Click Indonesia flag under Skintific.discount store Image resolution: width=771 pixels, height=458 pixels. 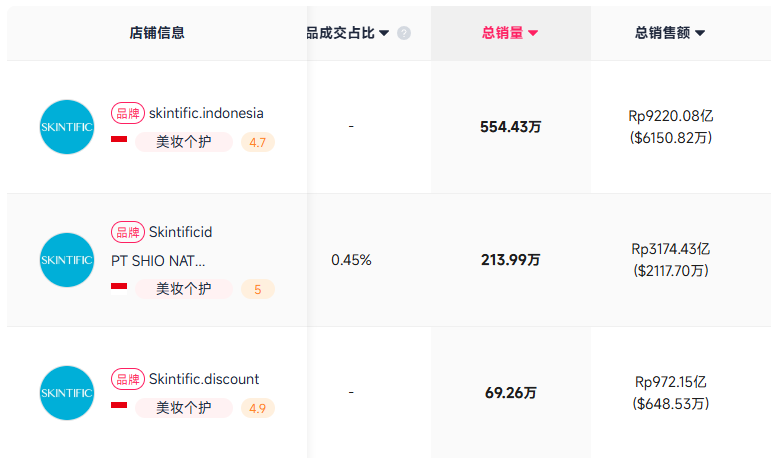click(119, 407)
